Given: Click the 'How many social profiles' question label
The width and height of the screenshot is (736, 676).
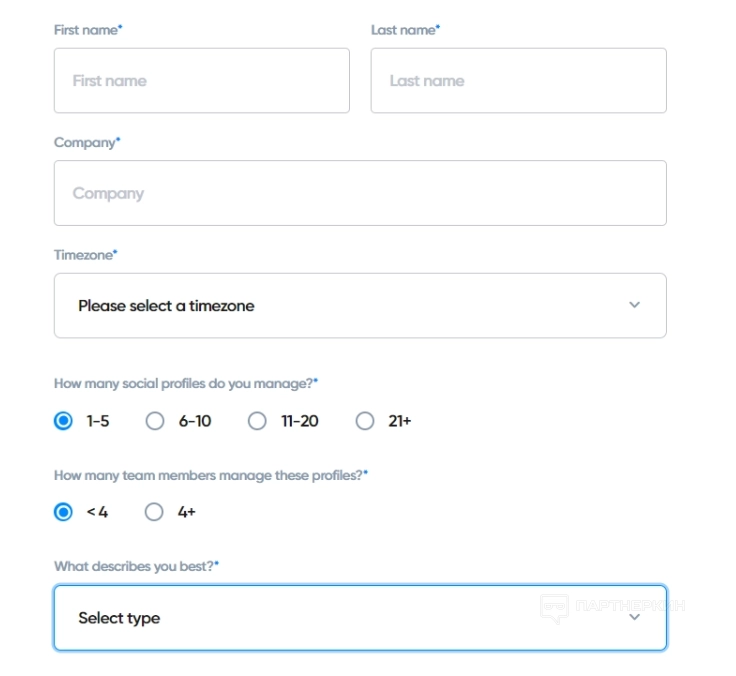Looking at the screenshot, I should coord(185,383).
